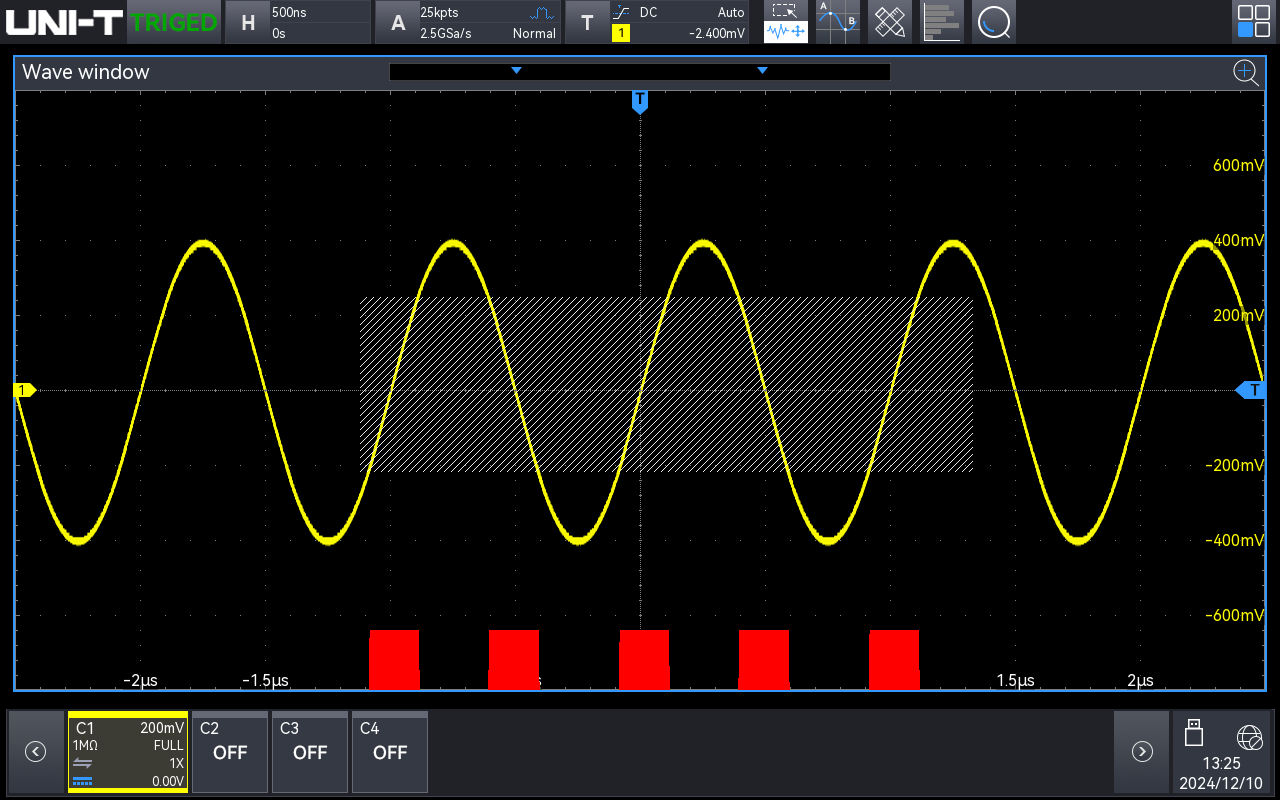Expand the right arrow for more channels

pyautogui.click(x=1142, y=752)
